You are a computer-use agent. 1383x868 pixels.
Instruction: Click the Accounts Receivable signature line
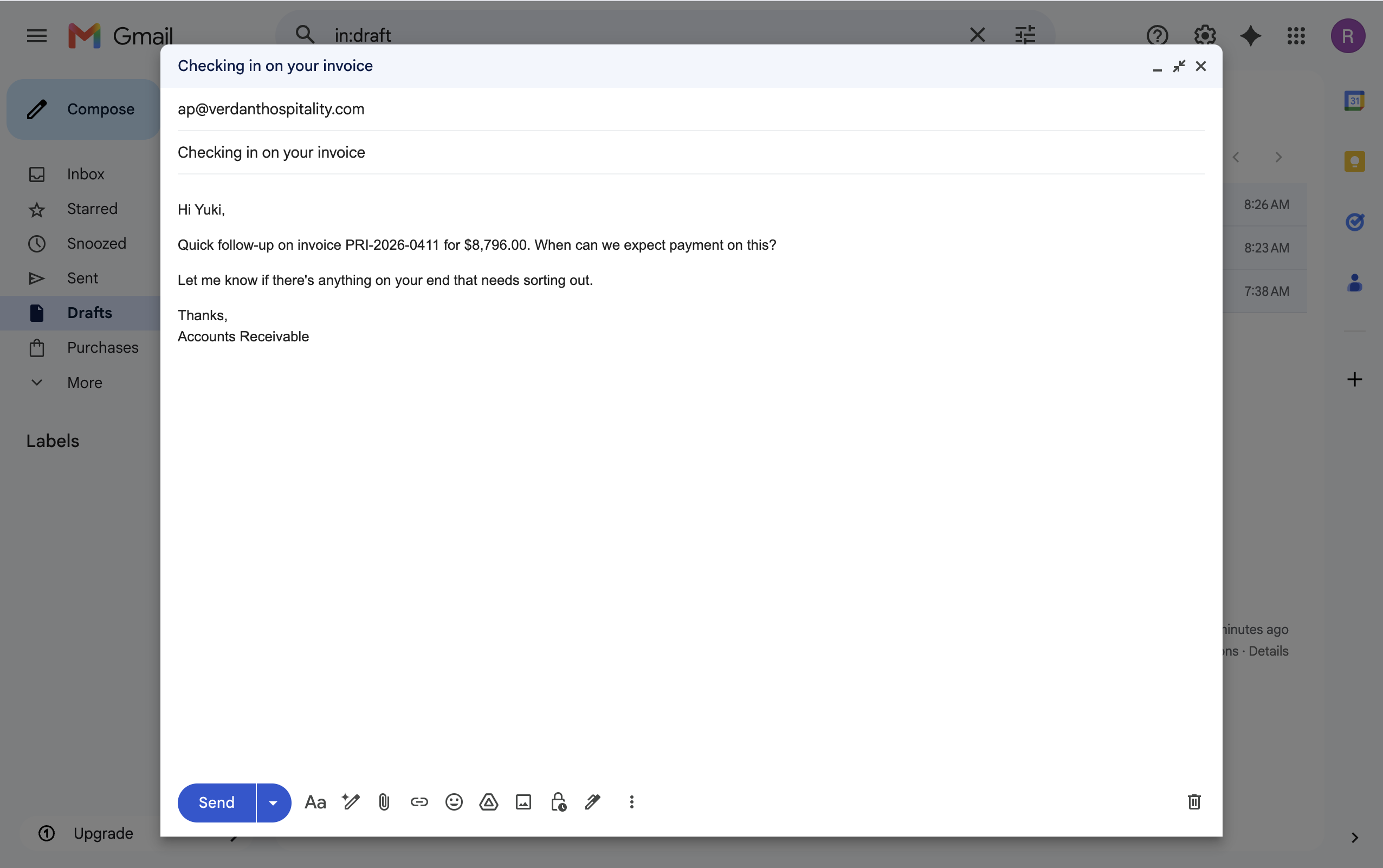click(243, 336)
